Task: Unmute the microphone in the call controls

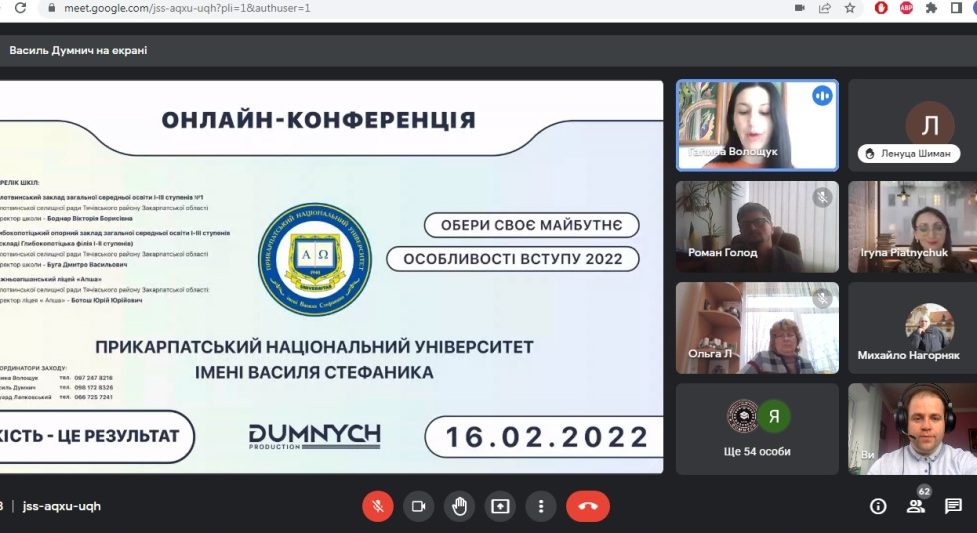Action: [x=377, y=506]
